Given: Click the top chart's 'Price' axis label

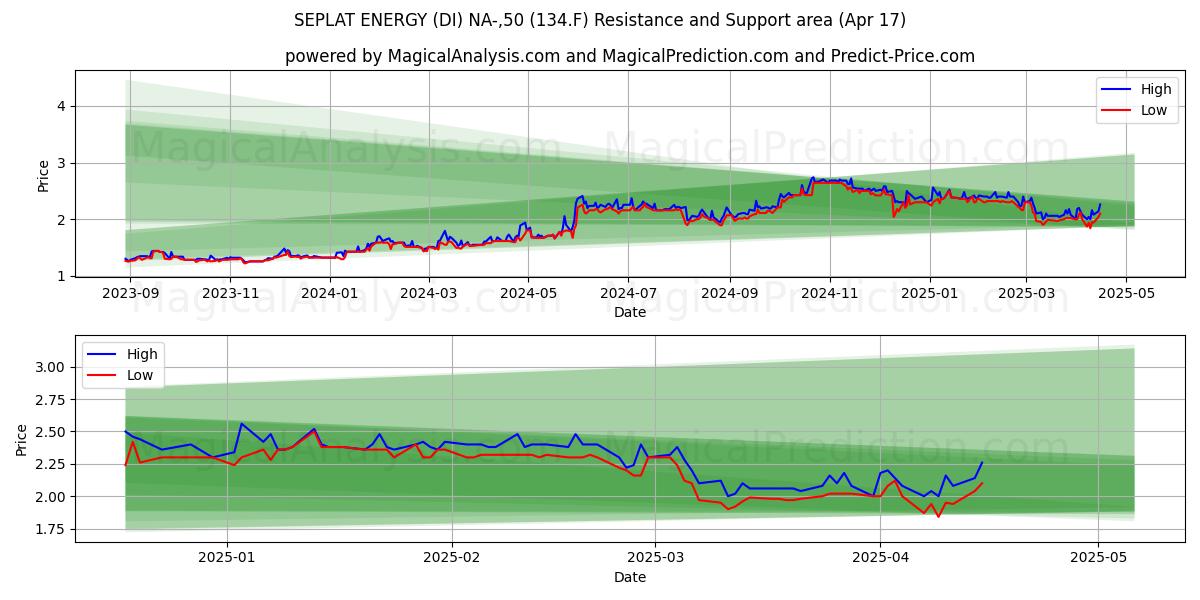Looking at the screenshot, I should [43, 176].
